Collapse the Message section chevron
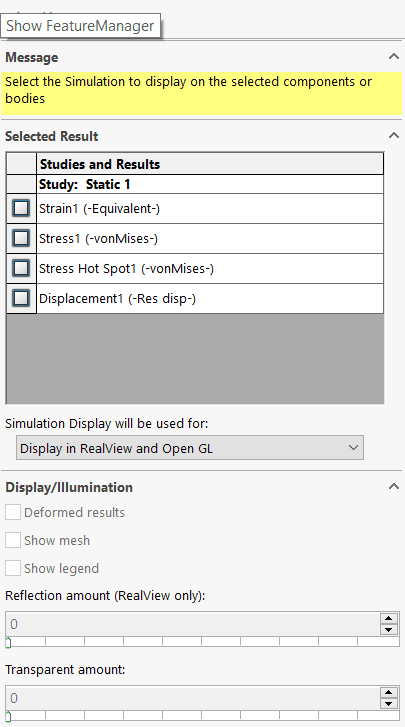Viewport: 405px width, 727px height. point(393,57)
